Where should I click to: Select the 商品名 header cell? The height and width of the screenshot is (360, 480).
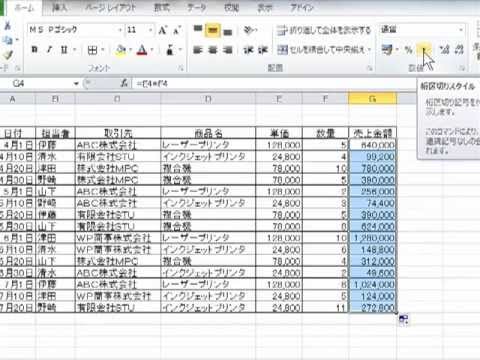tap(208, 133)
